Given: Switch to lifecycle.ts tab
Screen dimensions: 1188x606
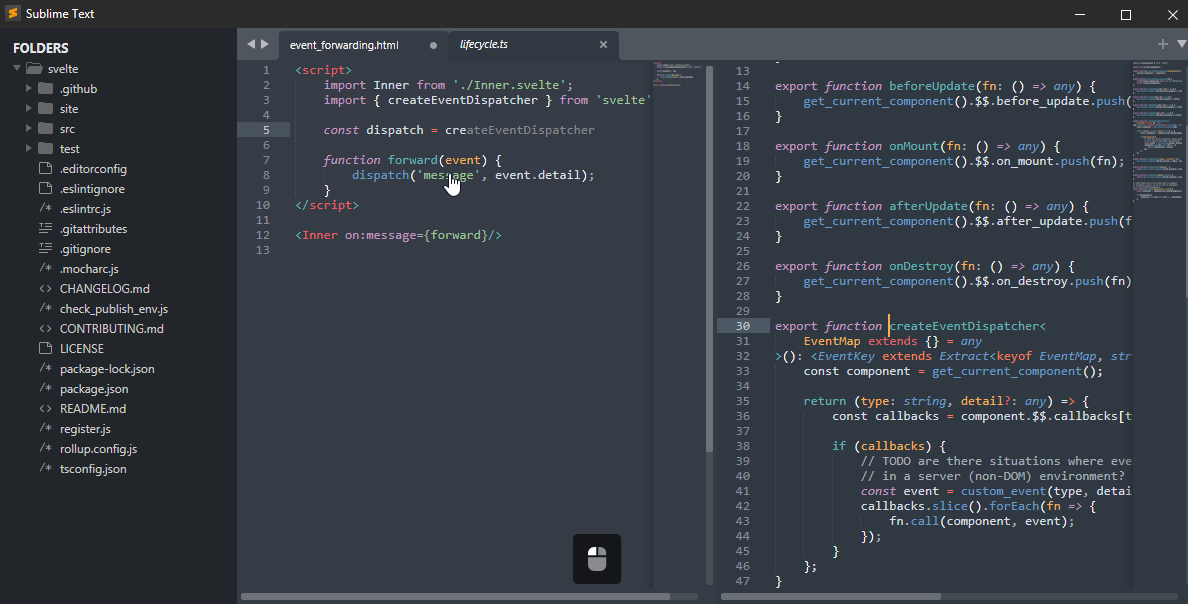Looking at the screenshot, I should pyautogui.click(x=533, y=45).
